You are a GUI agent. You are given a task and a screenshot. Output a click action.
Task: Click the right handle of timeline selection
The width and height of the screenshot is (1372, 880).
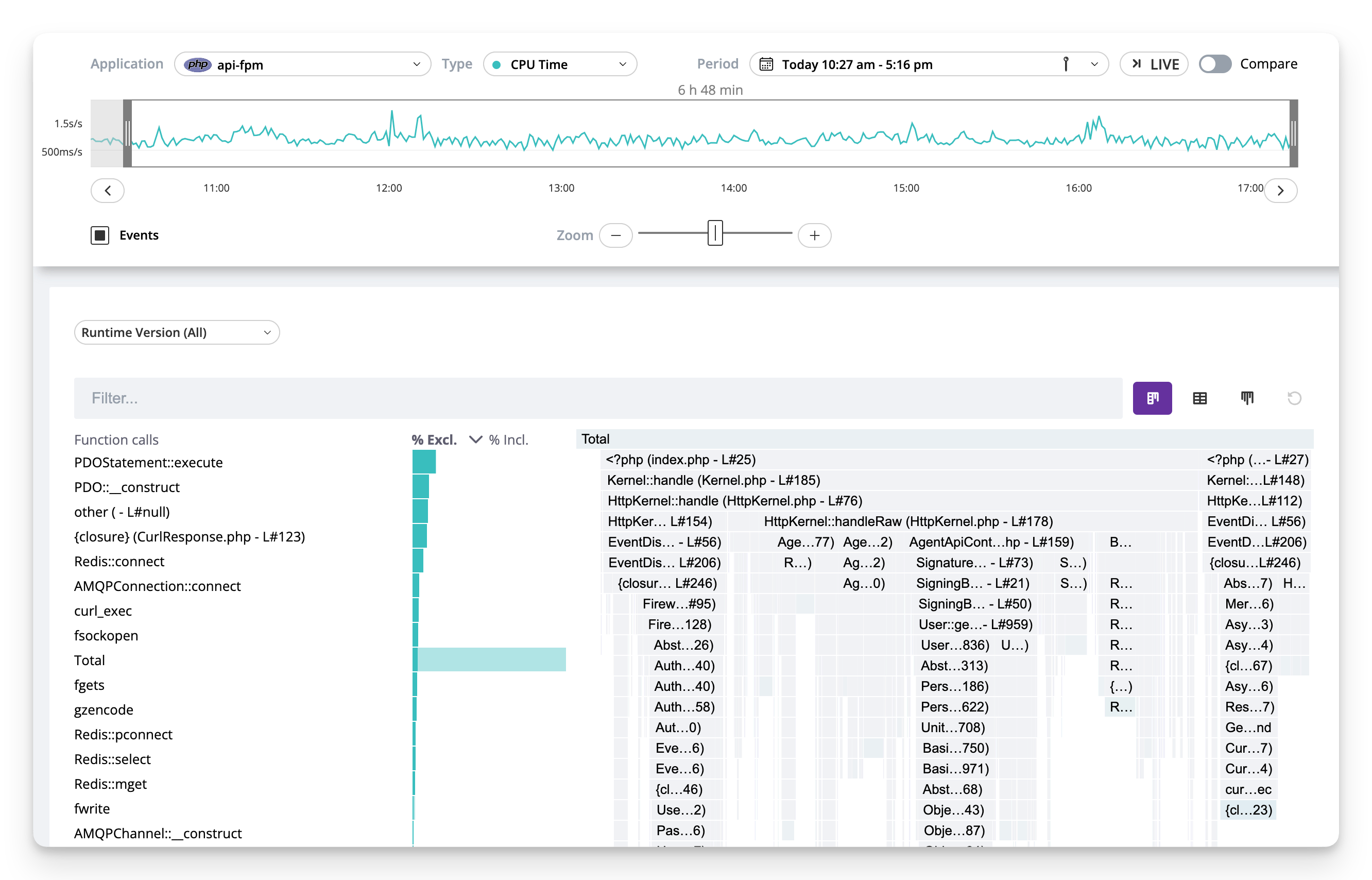click(1293, 134)
